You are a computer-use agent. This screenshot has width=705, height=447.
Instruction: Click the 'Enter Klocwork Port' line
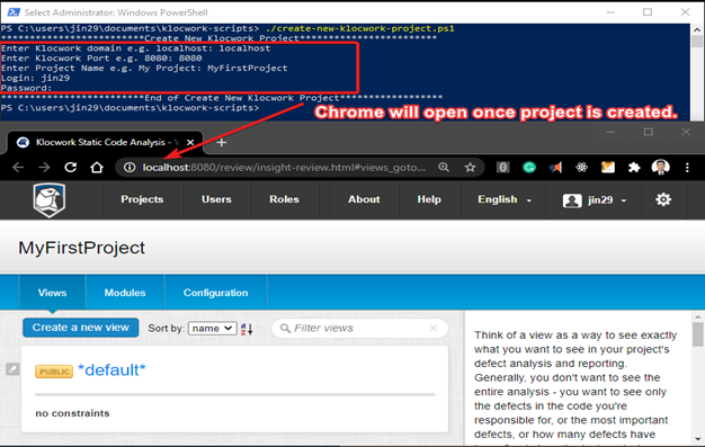101,58
